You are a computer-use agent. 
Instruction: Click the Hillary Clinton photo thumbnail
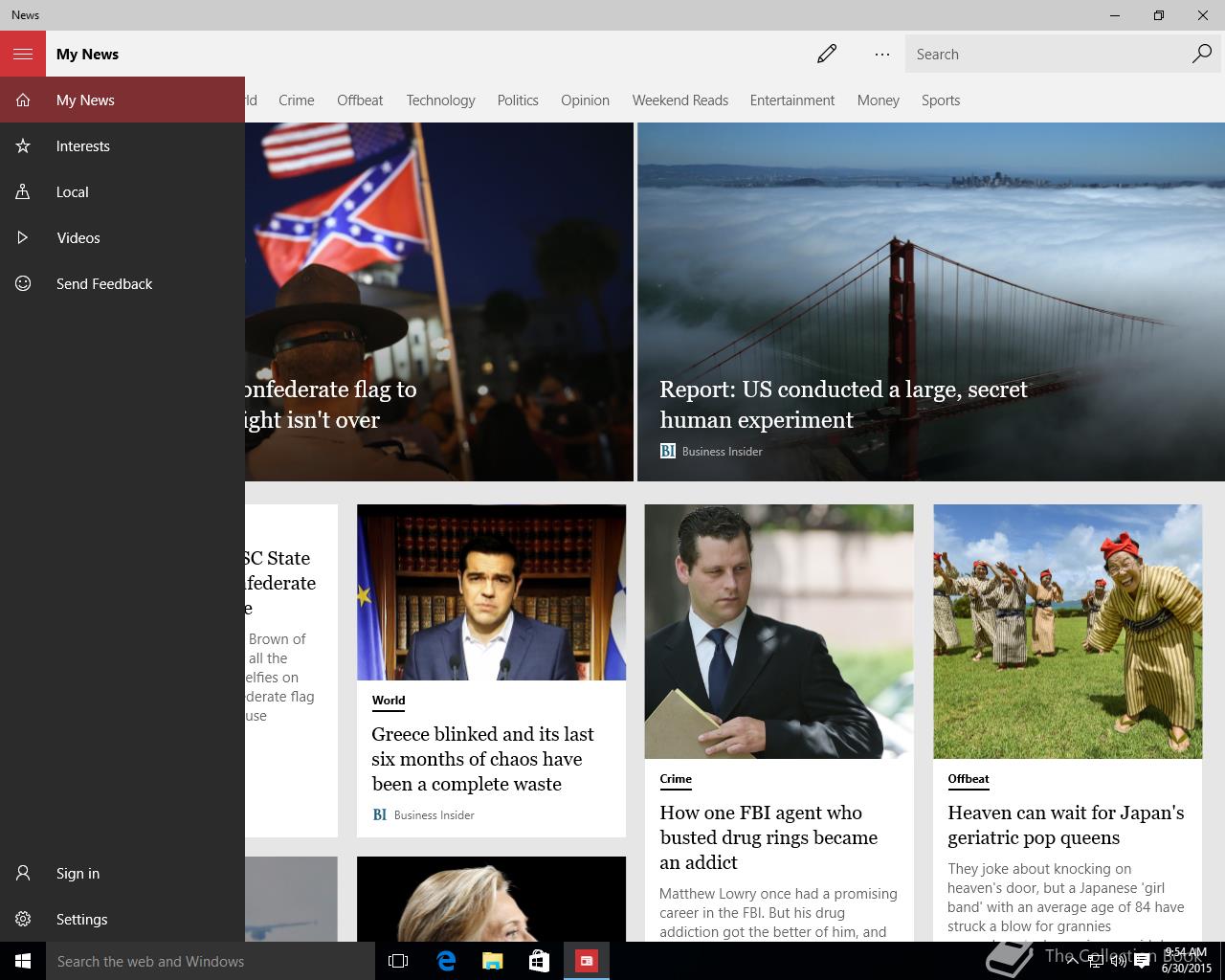pyautogui.click(x=491, y=900)
